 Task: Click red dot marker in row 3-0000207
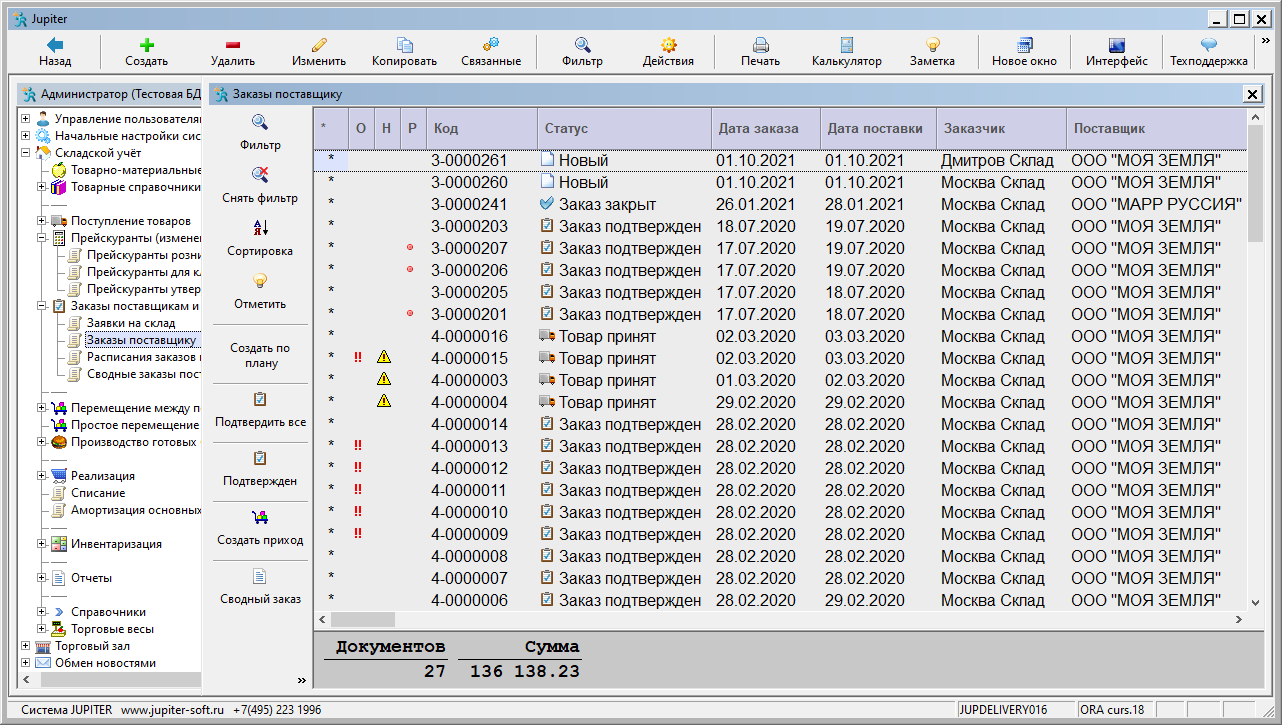point(410,248)
